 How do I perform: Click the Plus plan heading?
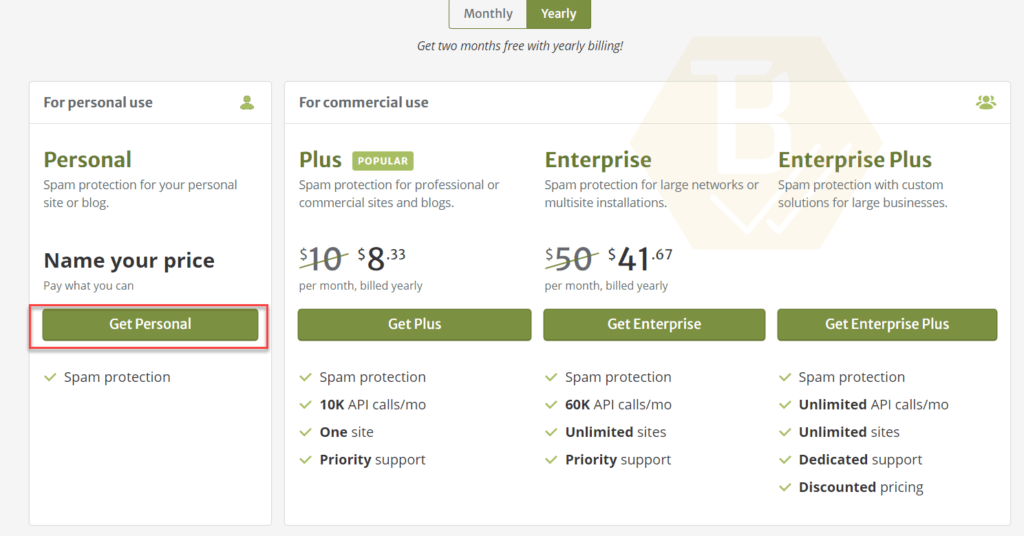(x=320, y=159)
